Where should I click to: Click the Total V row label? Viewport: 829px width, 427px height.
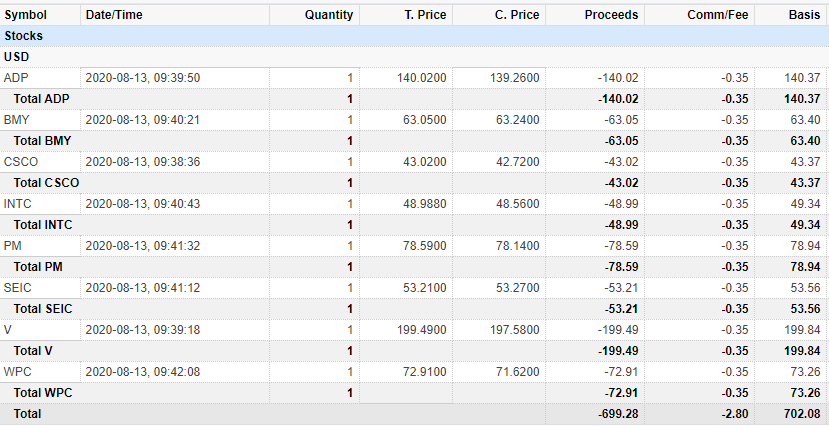click(33, 351)
